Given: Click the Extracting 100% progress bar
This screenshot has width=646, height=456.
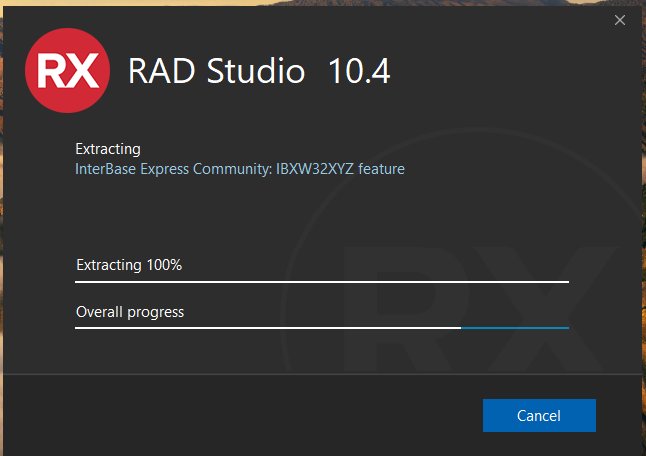Looking at the screenshot, I should click(x=322, y=282).
